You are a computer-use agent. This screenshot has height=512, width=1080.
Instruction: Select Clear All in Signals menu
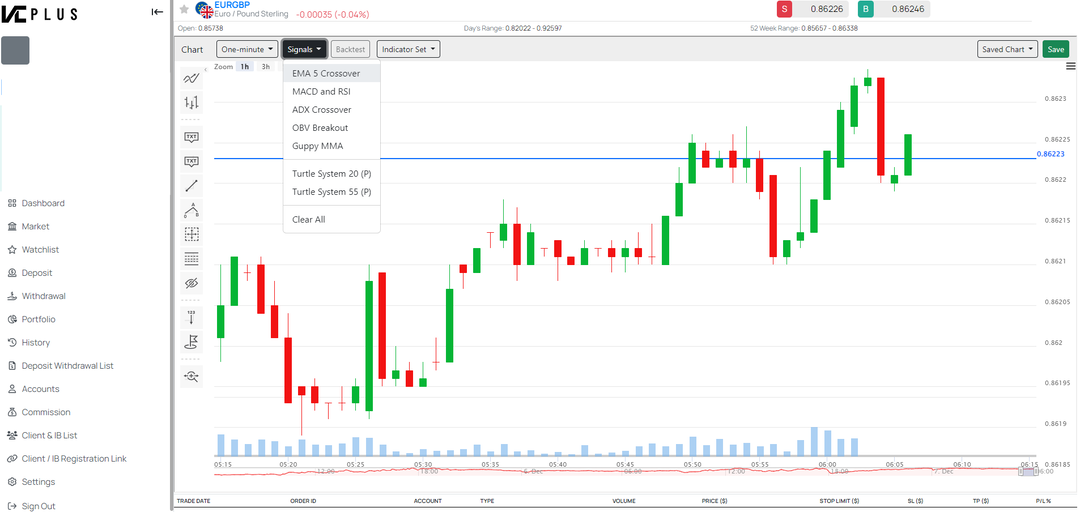308,220
